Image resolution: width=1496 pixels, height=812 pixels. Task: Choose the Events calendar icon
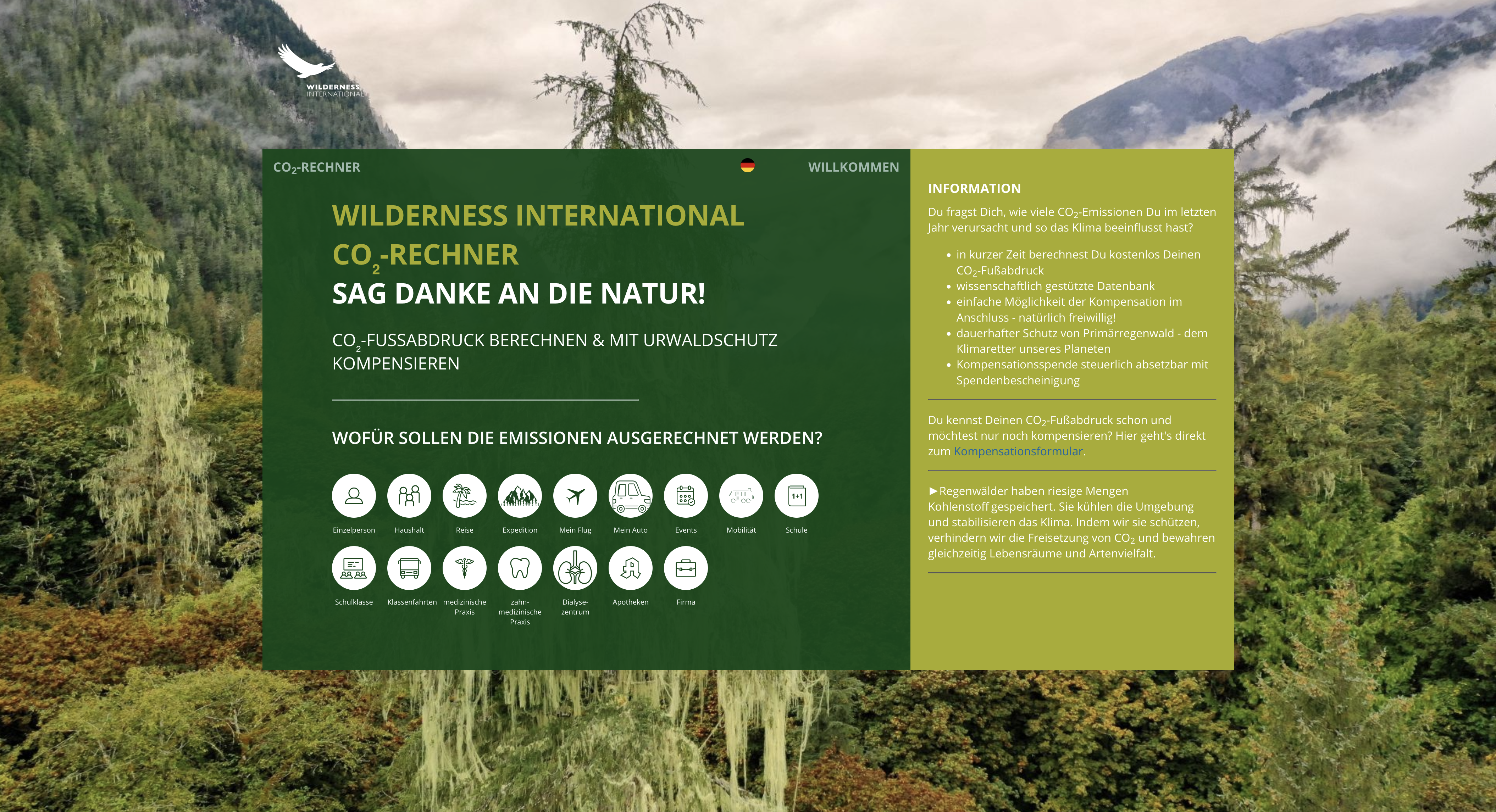point(686,496)
